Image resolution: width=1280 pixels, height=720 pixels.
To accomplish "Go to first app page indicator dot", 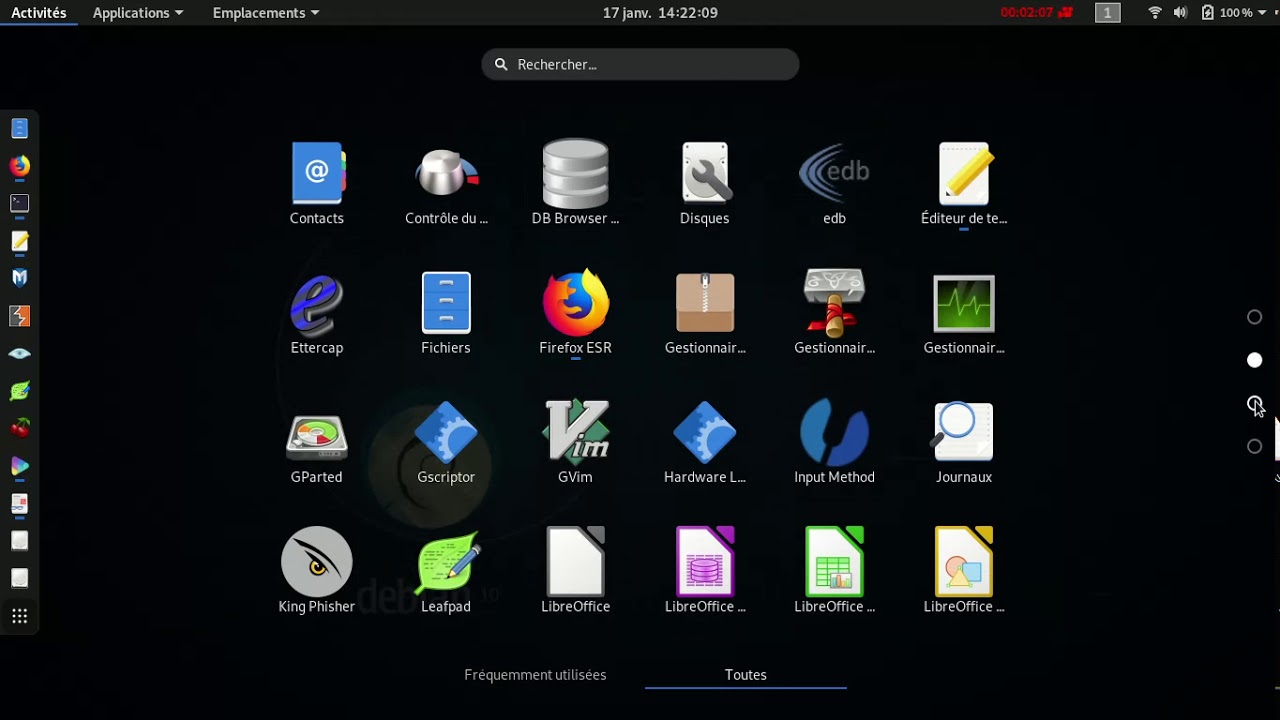I will click(x=1254, y=317).
